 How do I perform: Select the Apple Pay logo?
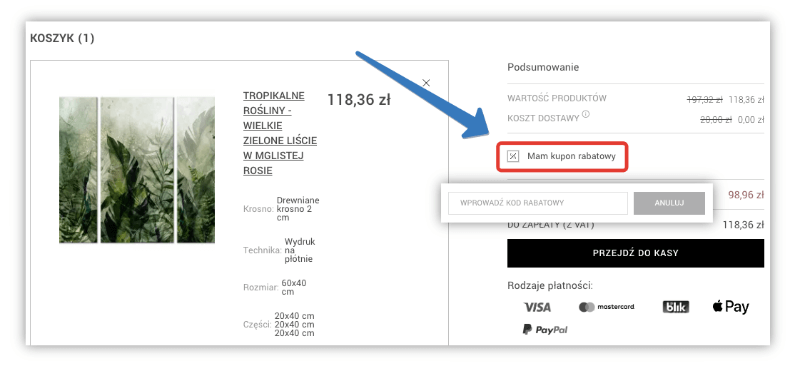731,307
